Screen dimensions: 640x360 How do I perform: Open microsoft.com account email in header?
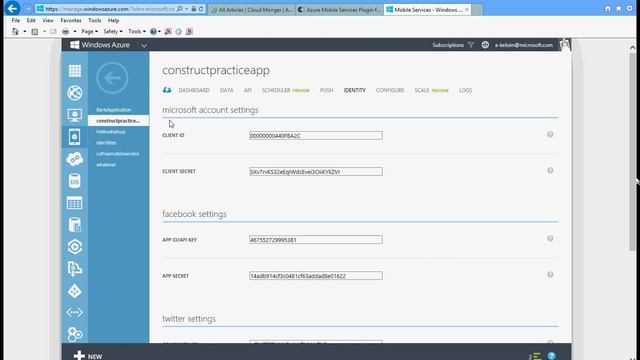pos(524,45)
